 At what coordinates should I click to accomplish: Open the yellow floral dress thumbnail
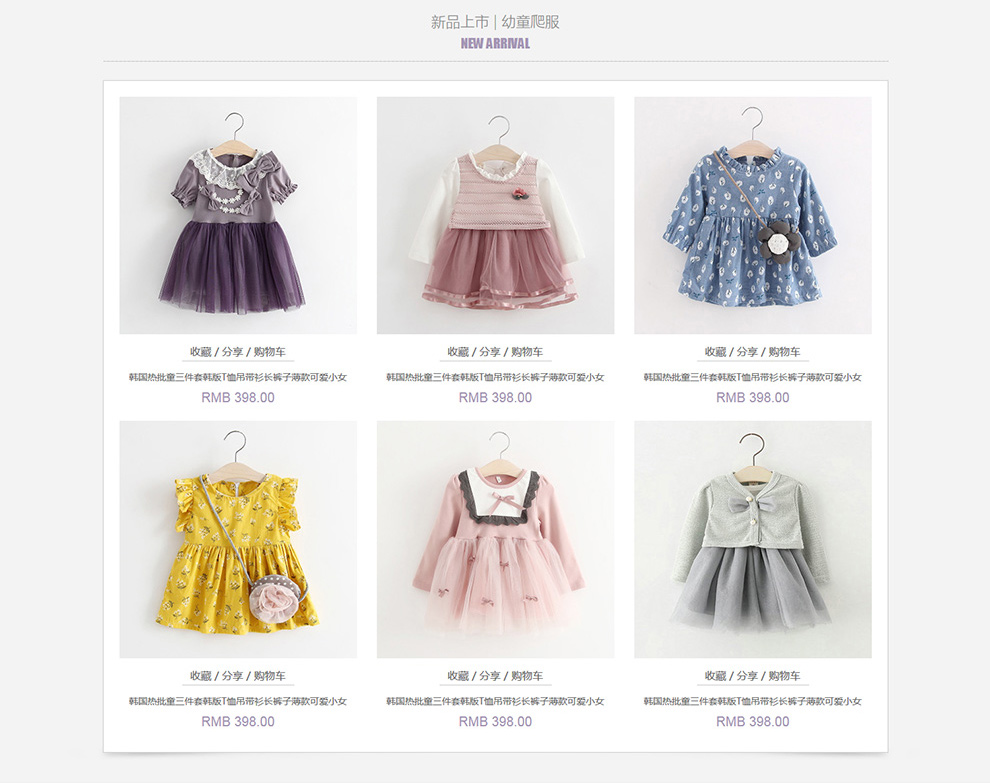coord(238,539)
